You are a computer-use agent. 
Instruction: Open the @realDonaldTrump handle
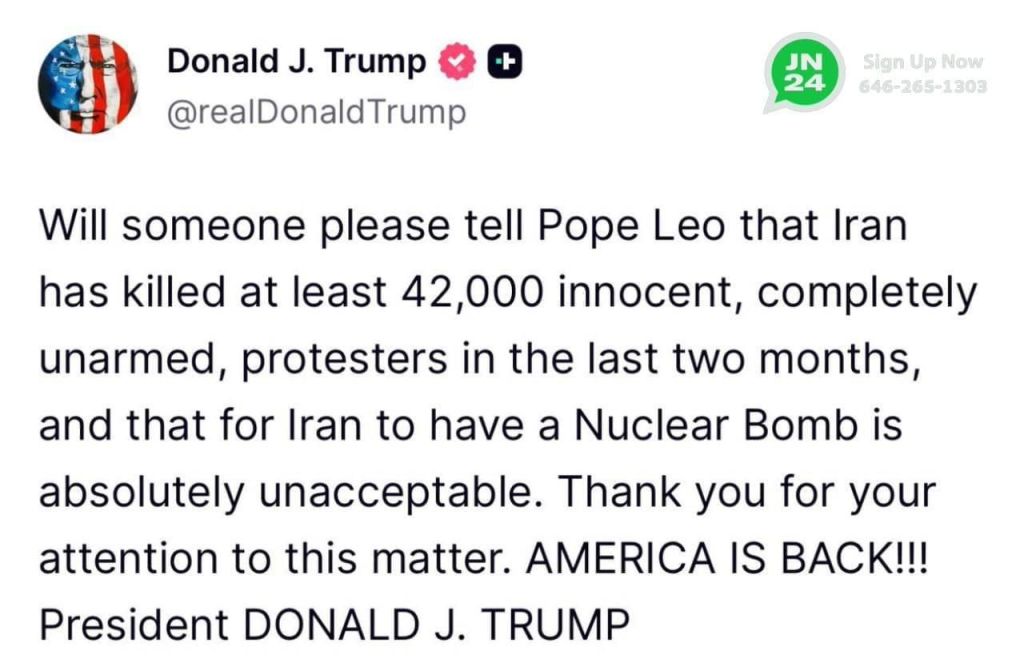tap(315, 112)
